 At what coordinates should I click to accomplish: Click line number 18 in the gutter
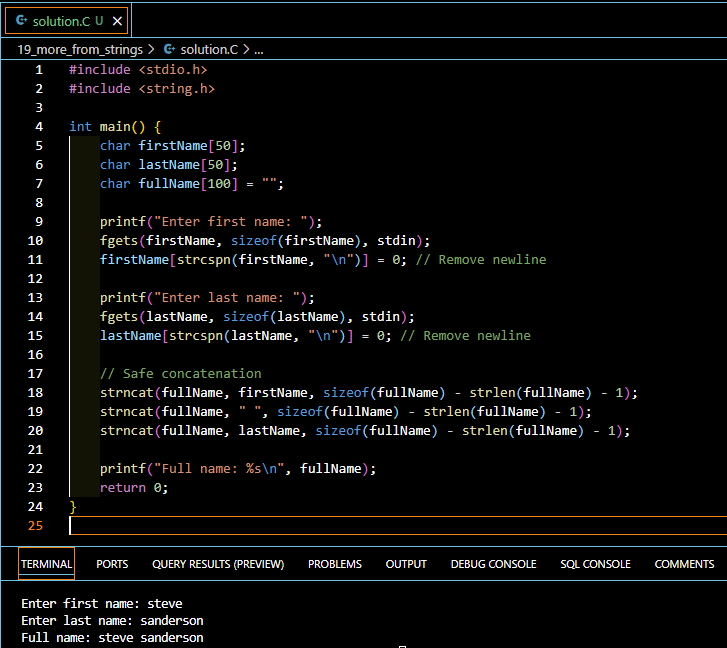pos(36,392)
